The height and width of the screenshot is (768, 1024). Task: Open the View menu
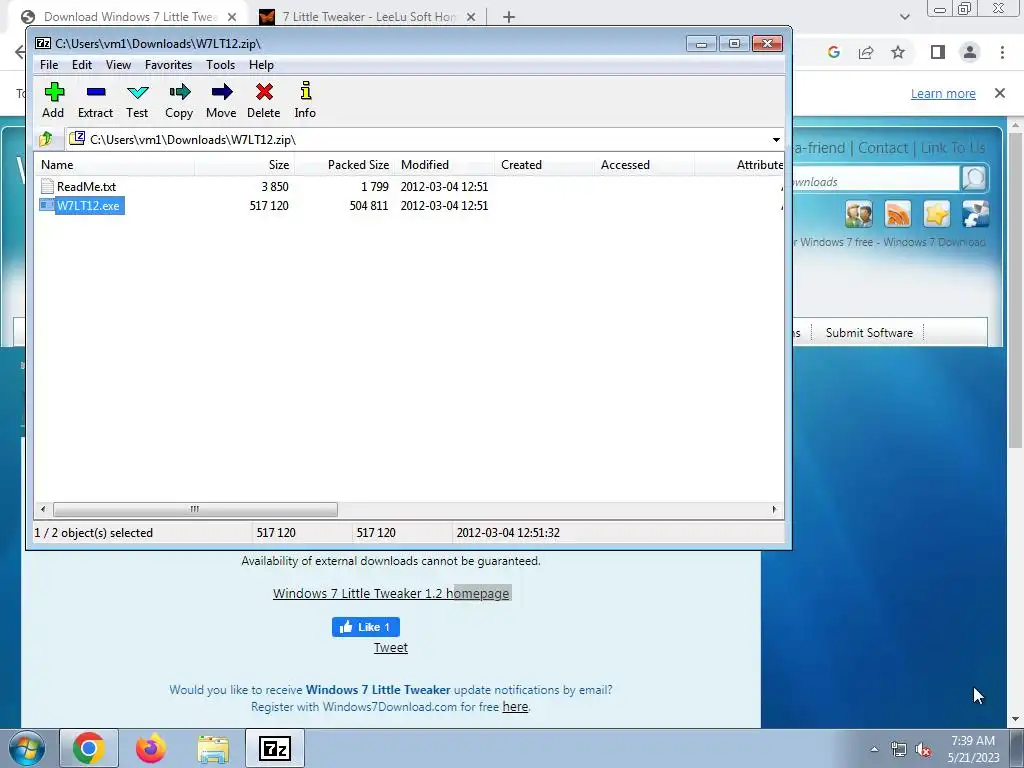coord(118,65)
